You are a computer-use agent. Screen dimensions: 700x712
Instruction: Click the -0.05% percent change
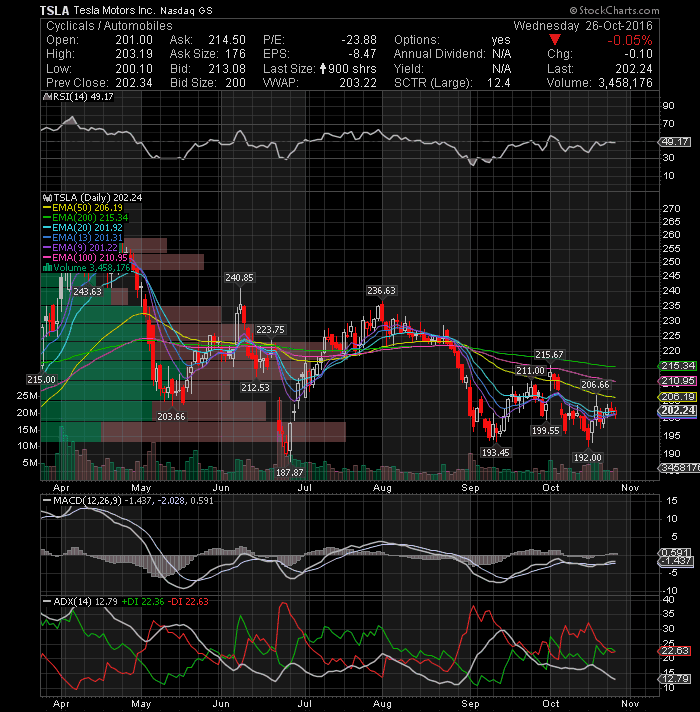(630, 40)
